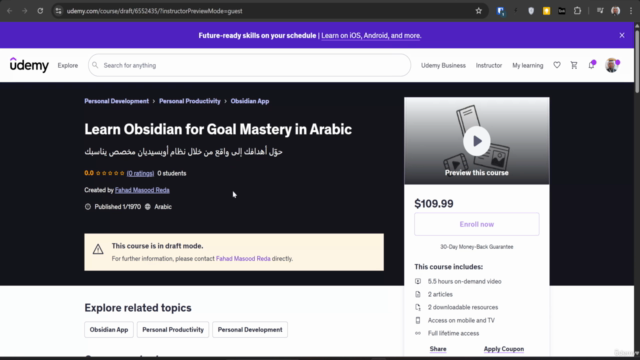This screenshot has width=640, height=360.
Task: Select the Obsidian App topic chip
Action: click(109, 330)
